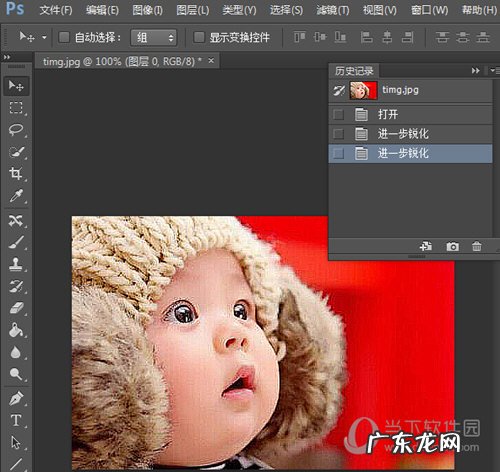Open the 历史记录 panel flyout menu
Image resolution: width=500 pixels, height=472 pixels.
pyautogui.click(x=495, y=71)
